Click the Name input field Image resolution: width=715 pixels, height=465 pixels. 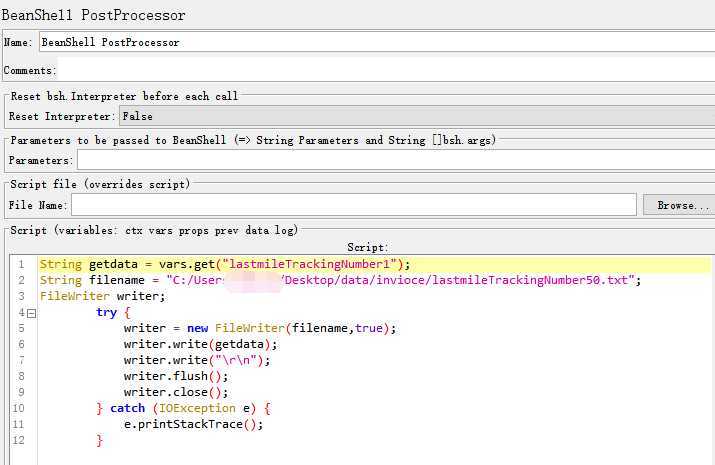tap(377, 42)
